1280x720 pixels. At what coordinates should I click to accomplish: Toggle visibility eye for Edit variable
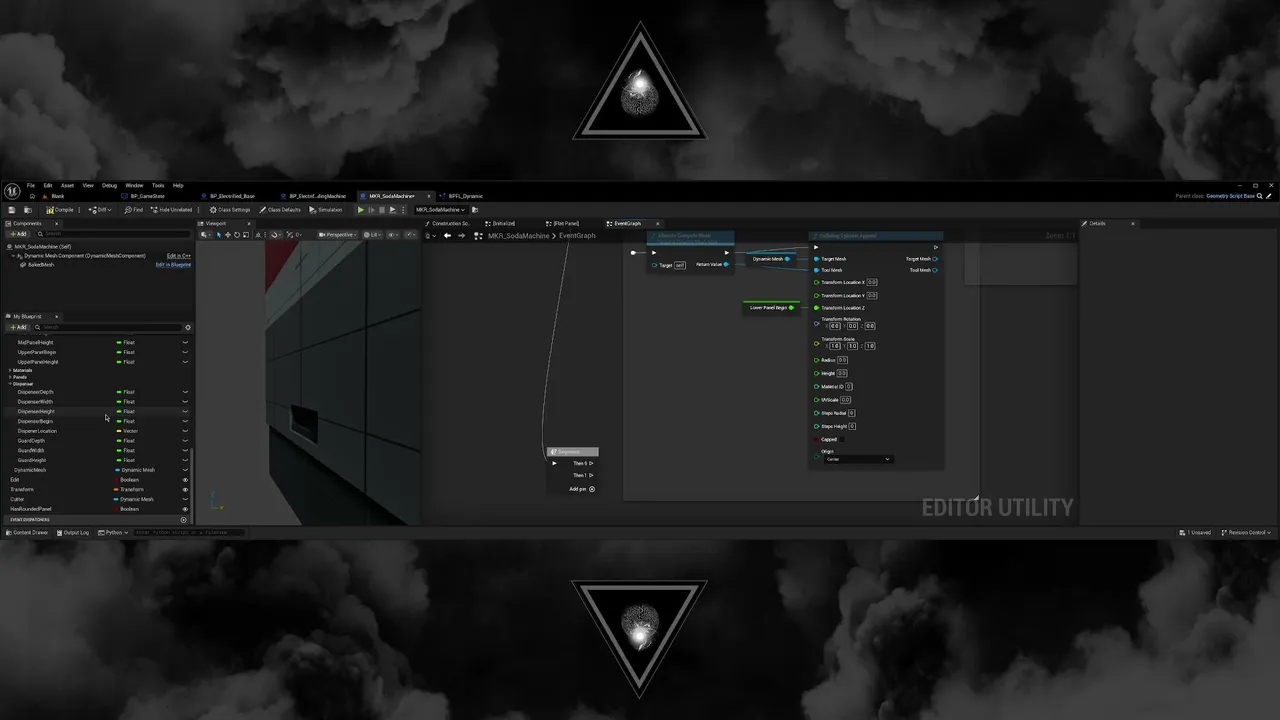click(x=185, y=480)
